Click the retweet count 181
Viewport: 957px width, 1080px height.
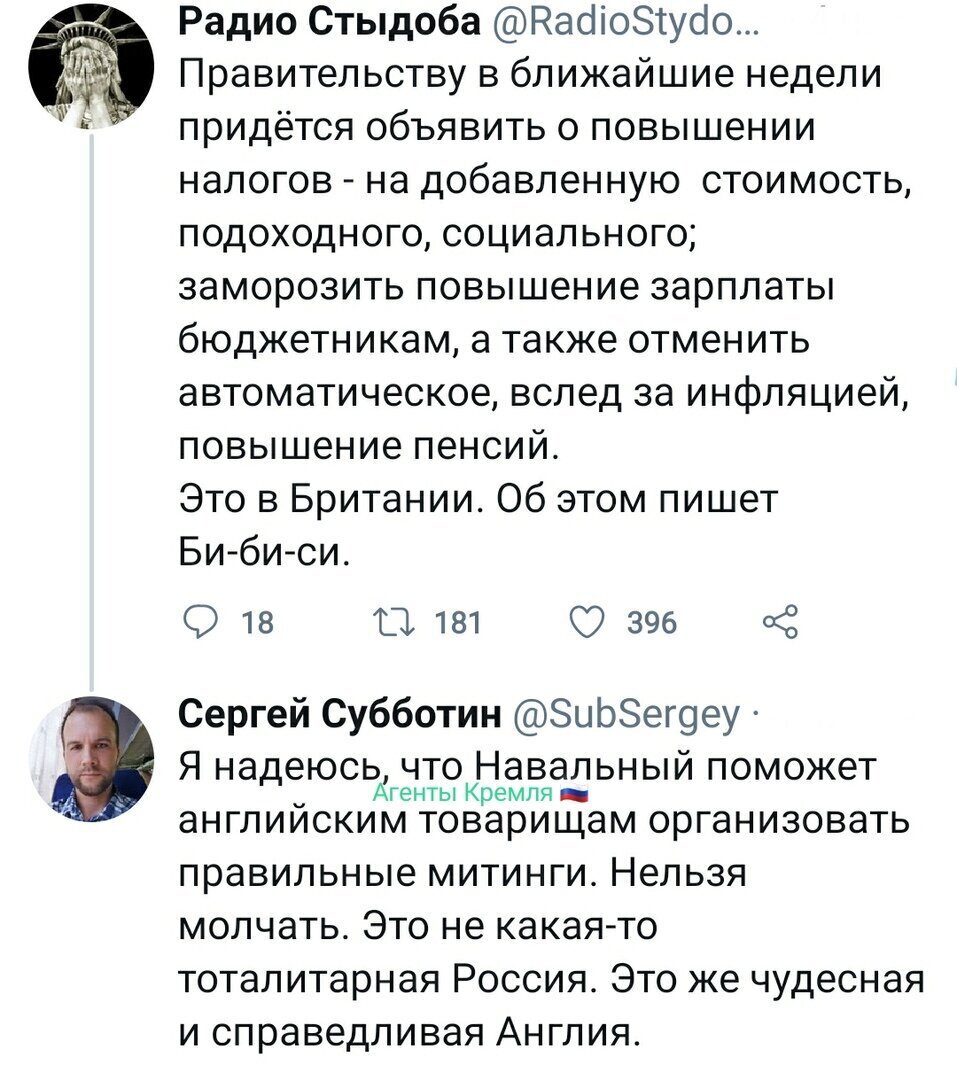pyautogui.click(x=457, y=623)
